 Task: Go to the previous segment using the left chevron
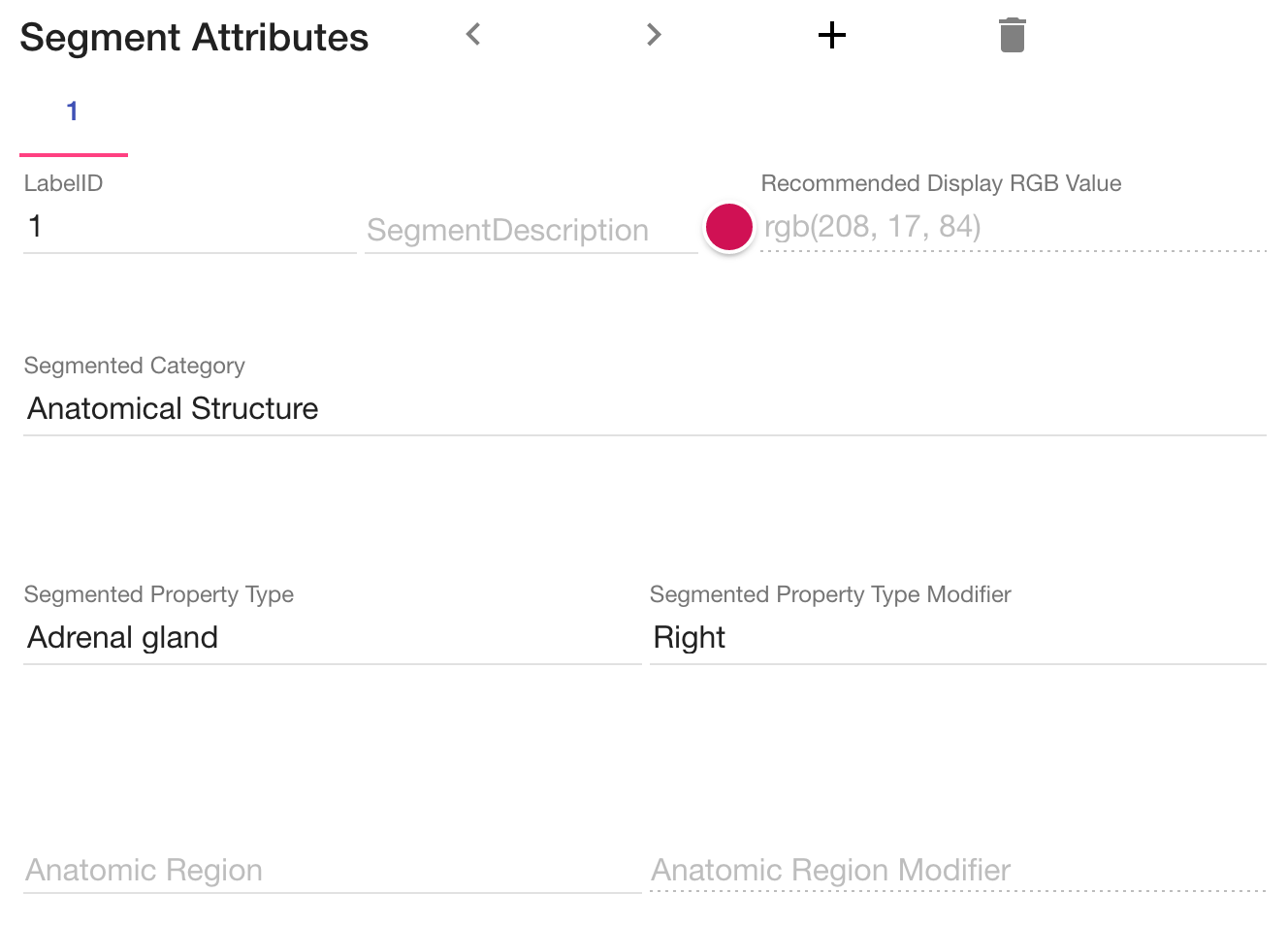(473, 35)
